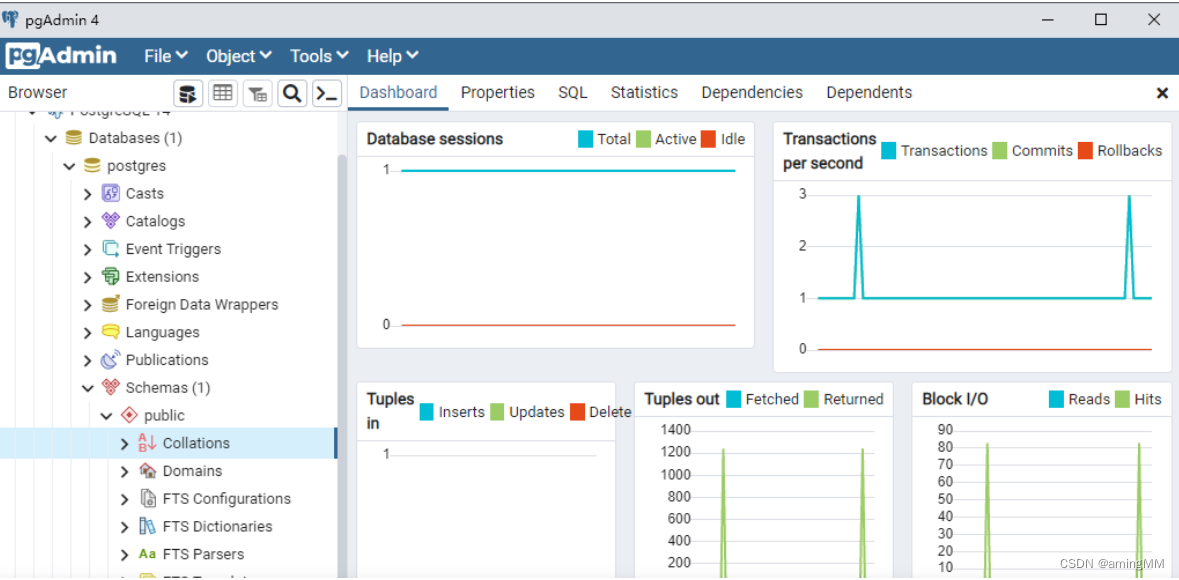Screen dimensions: 1179x580
Task: Click the Foreign Data Wrappers icon
Action: coord(111,305)
